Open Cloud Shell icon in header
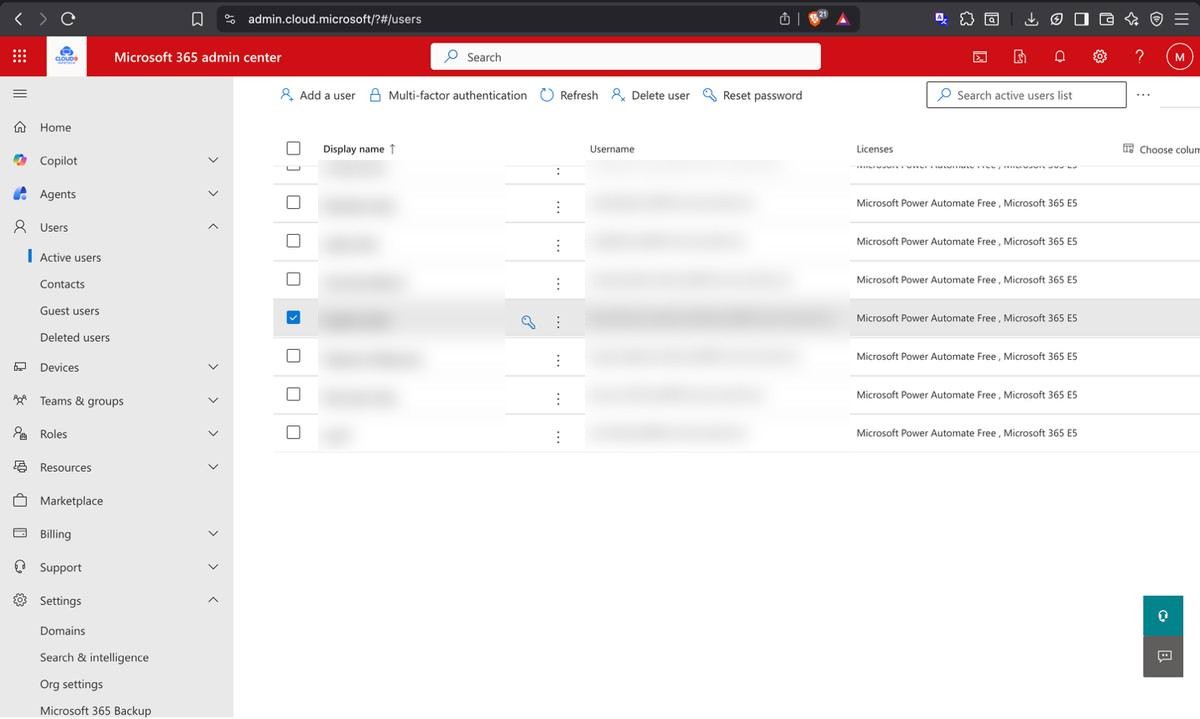 point(980,57)
